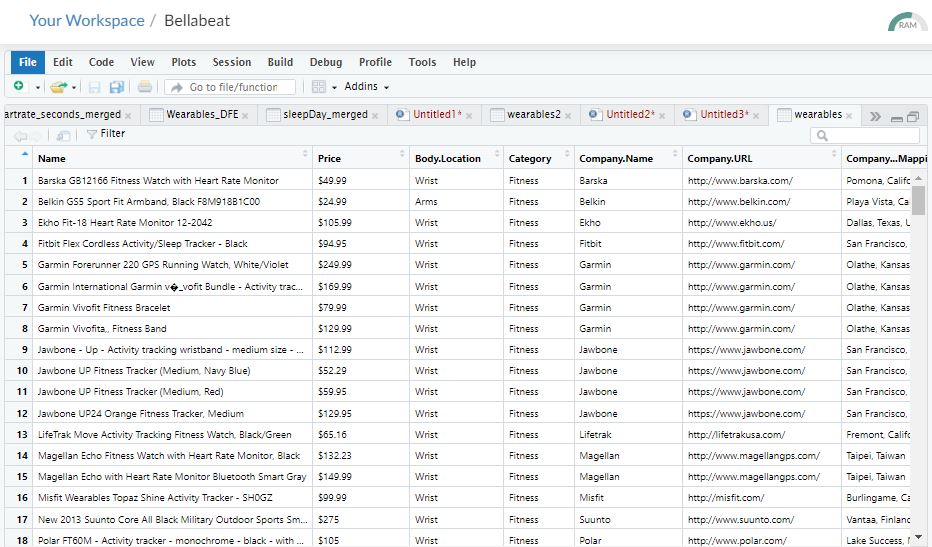The width and height of the screenshot is (932, 547).
Task: Click the RAM usage gauge icon
Action: coord(907,23)
